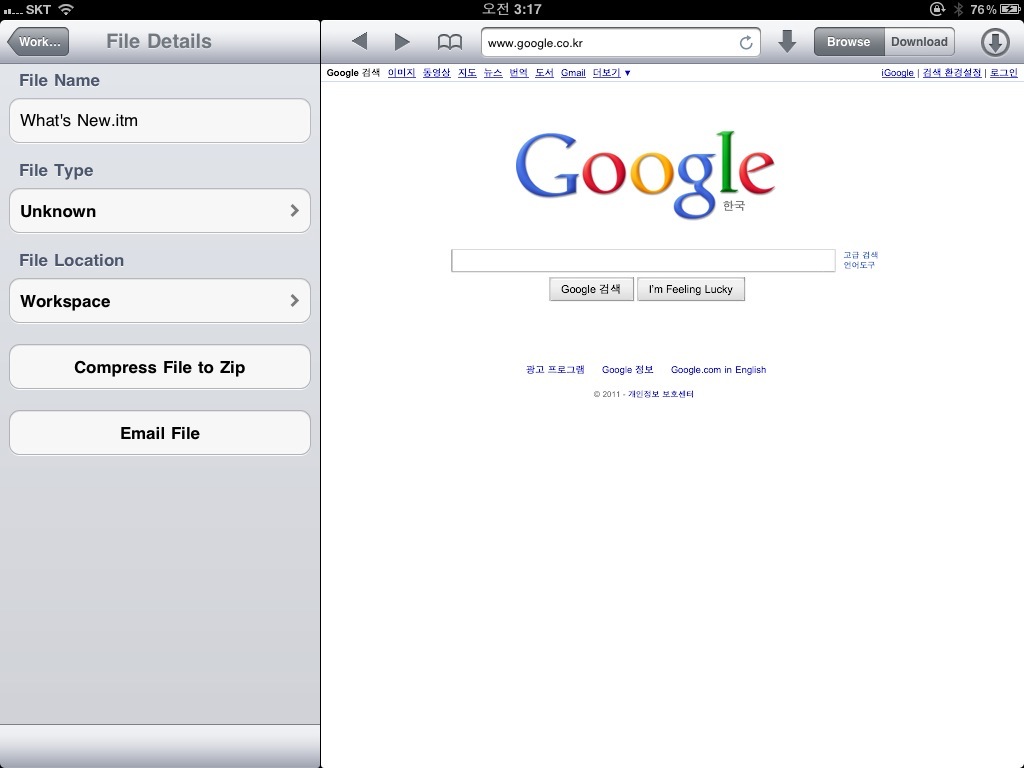Image resolution: width=1024 pixels, height=768 pixels.
Task: Click the Google 검색 search button
Action: click(591, 289)
